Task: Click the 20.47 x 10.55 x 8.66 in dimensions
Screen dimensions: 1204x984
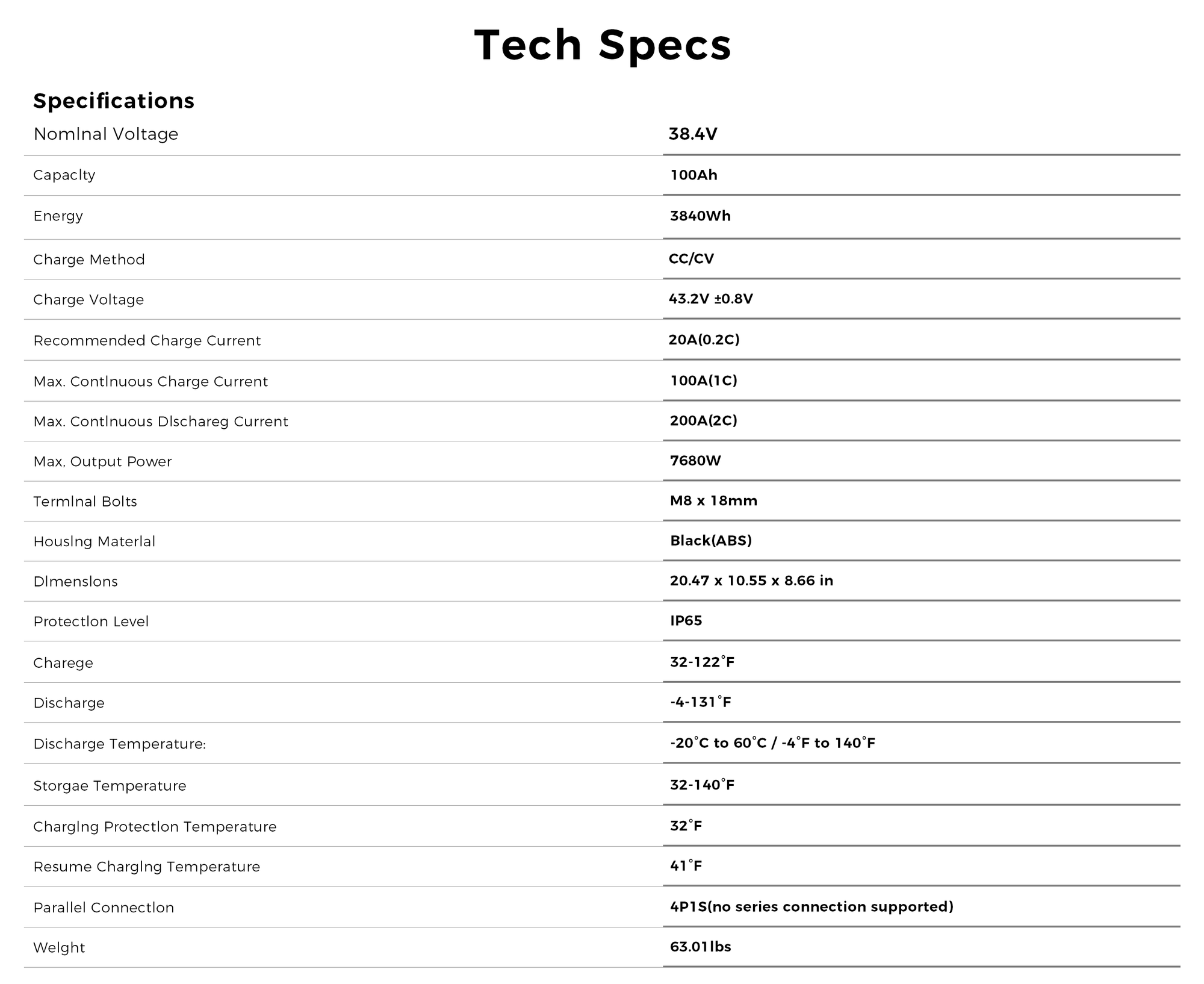Action: point(751,581)
